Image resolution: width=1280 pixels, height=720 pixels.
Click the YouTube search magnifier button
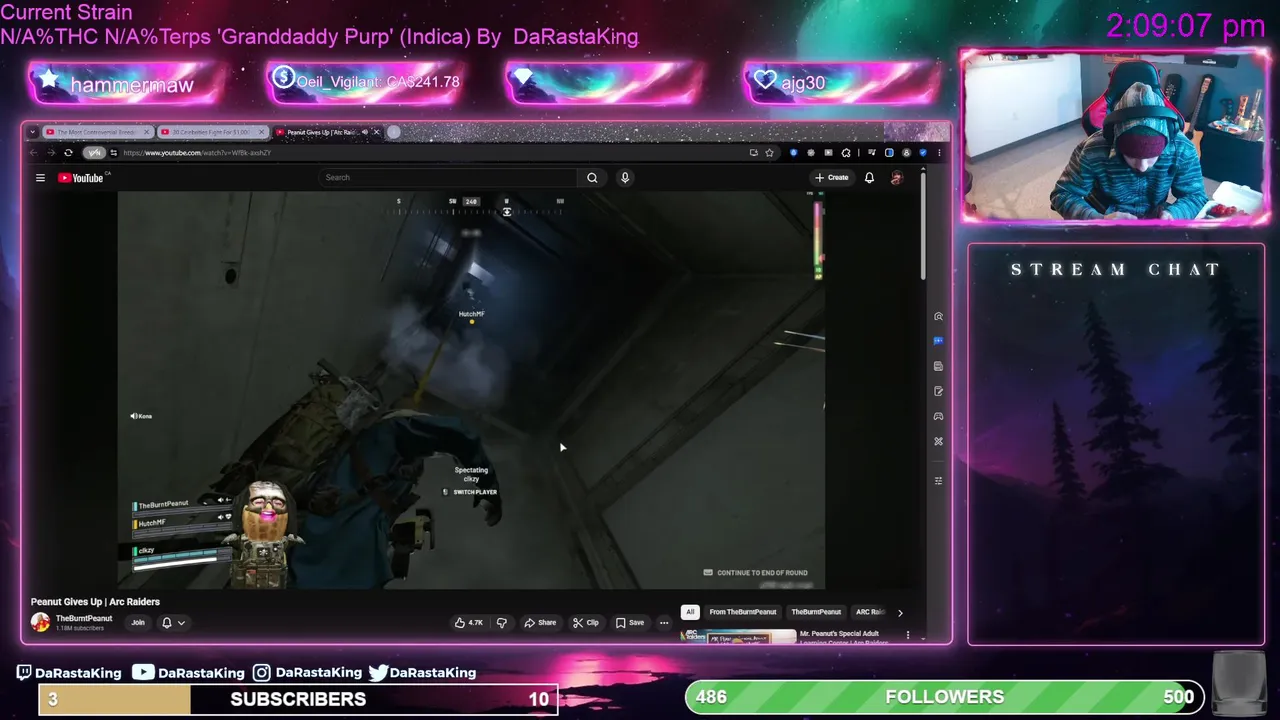click(x=592, y=178)
